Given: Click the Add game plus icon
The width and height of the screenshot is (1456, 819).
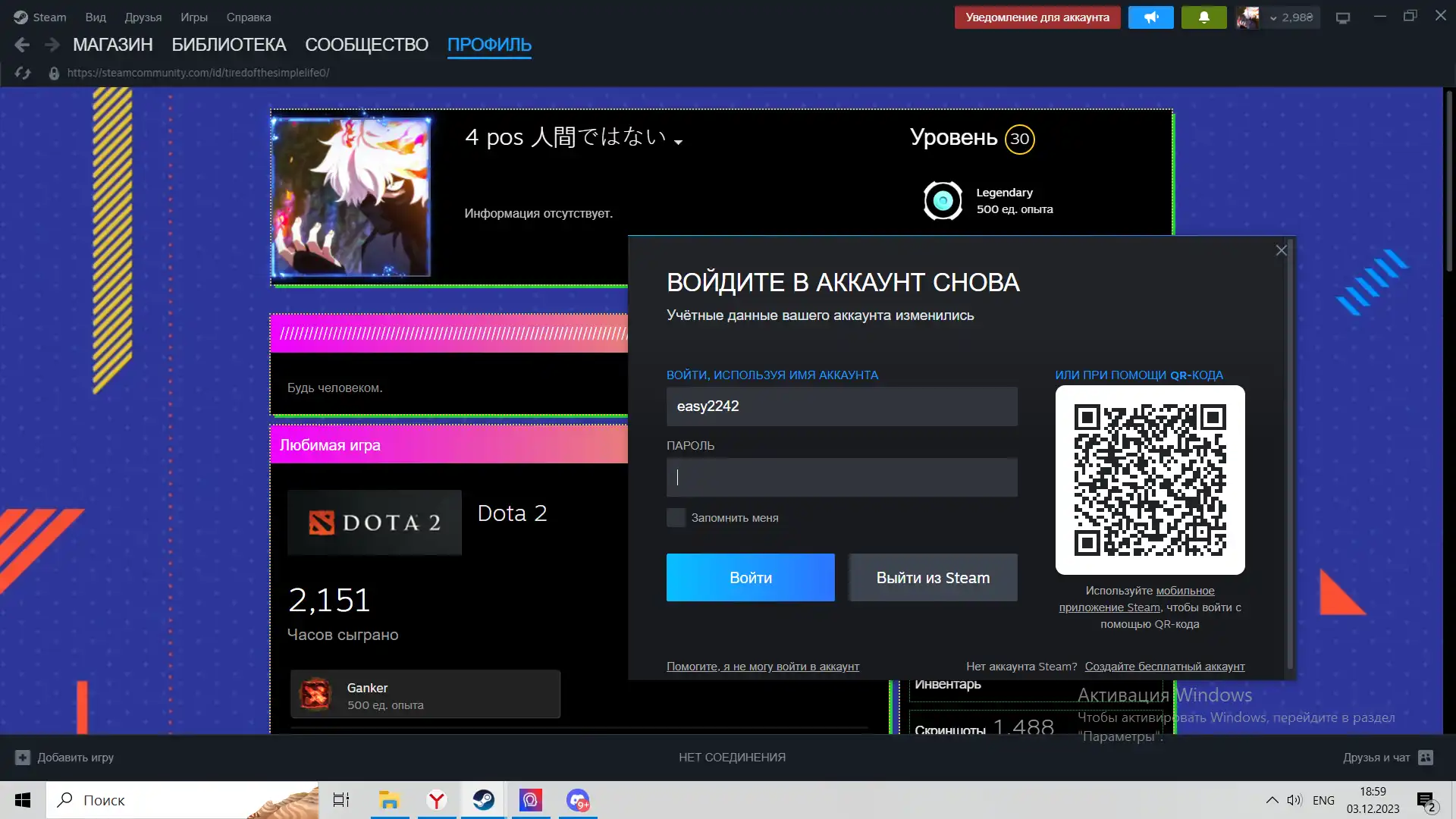Looking at the screenshot, I should coord(23,757).
